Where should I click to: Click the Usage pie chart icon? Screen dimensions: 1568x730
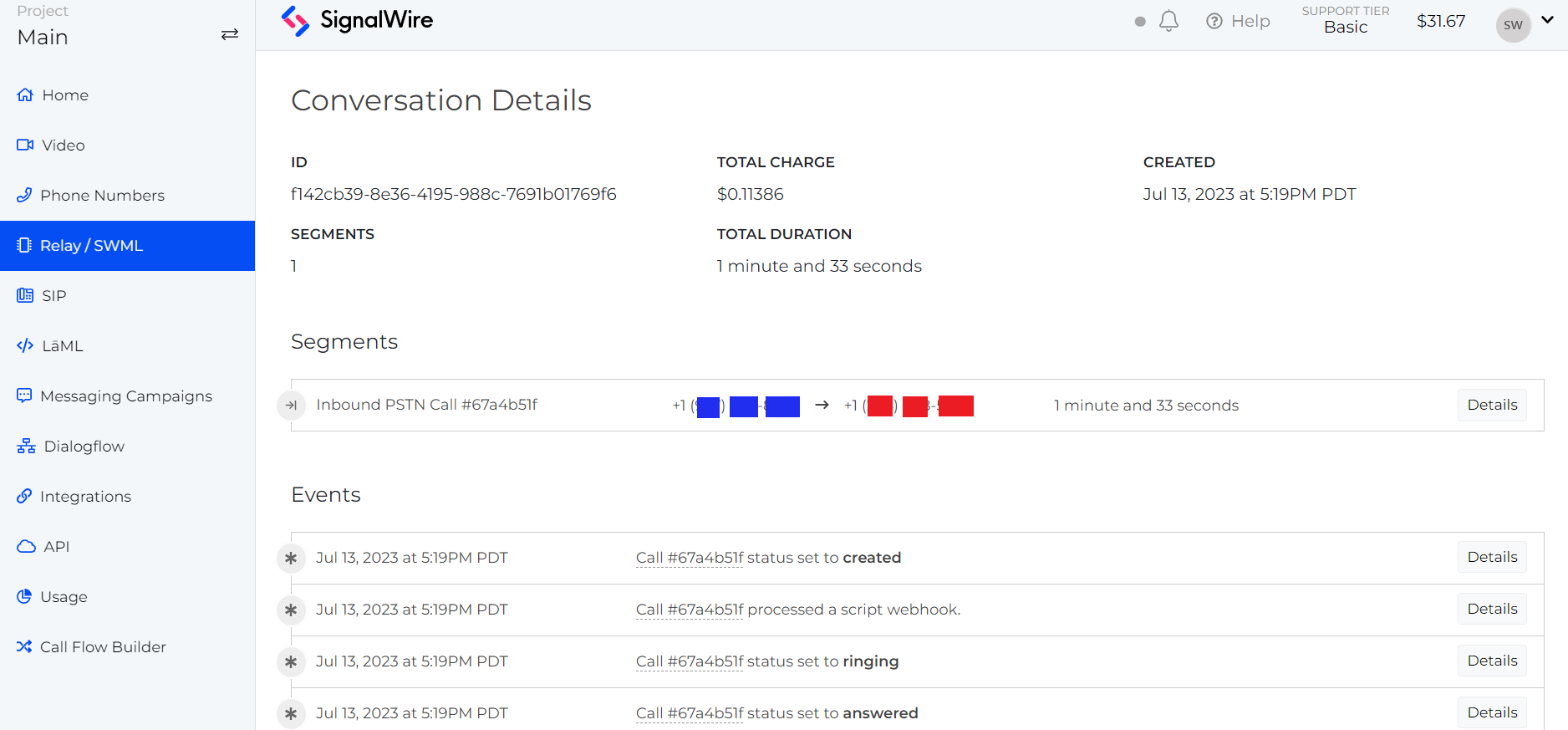[x=24, y=597]
